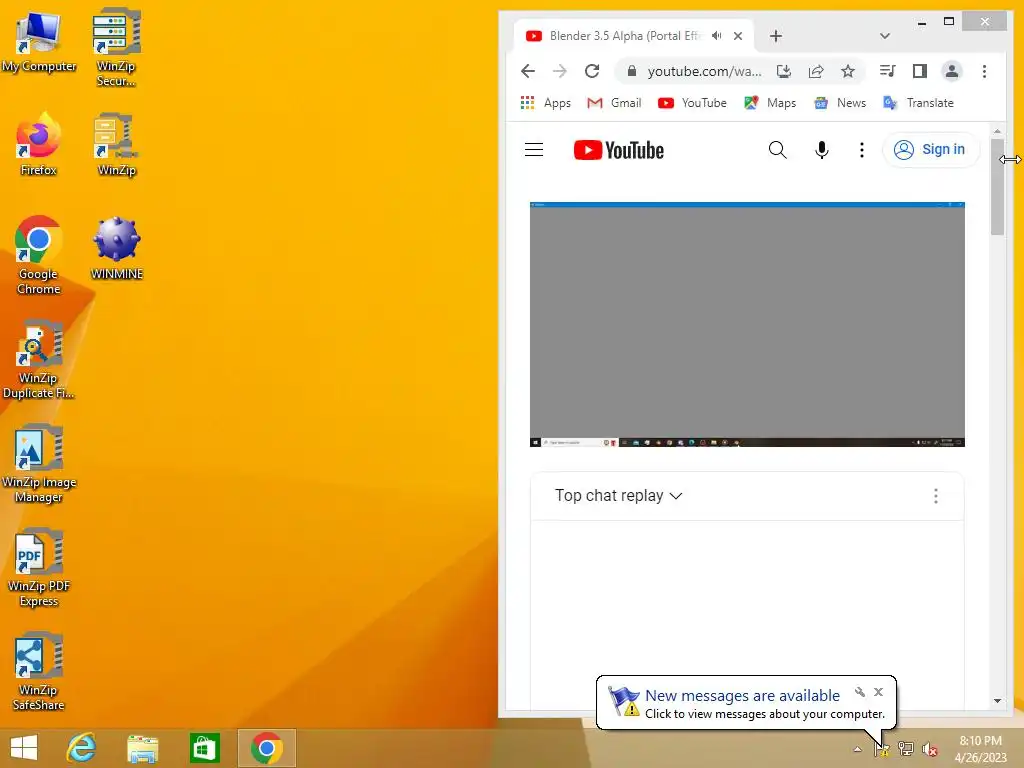Close the New messages notification balloon
1024x768 pixels.
(x=878, y=692)
